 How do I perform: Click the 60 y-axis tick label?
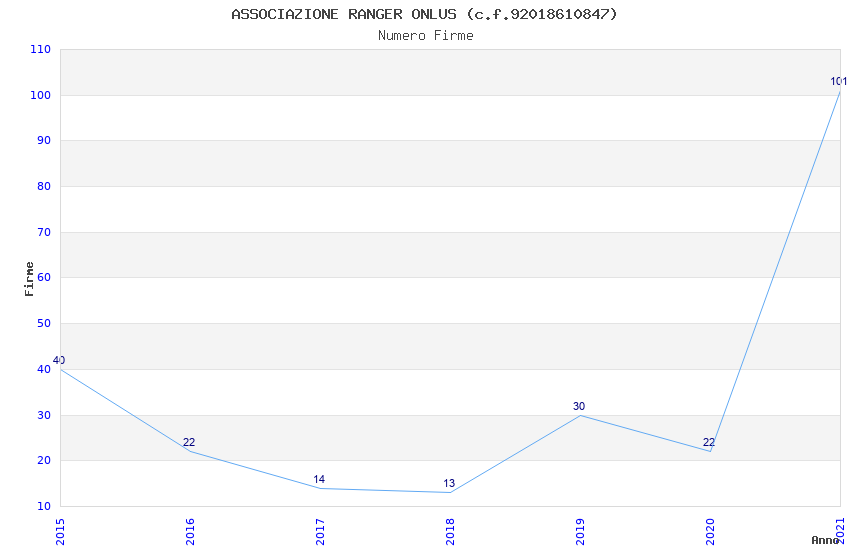coord(44,277)
